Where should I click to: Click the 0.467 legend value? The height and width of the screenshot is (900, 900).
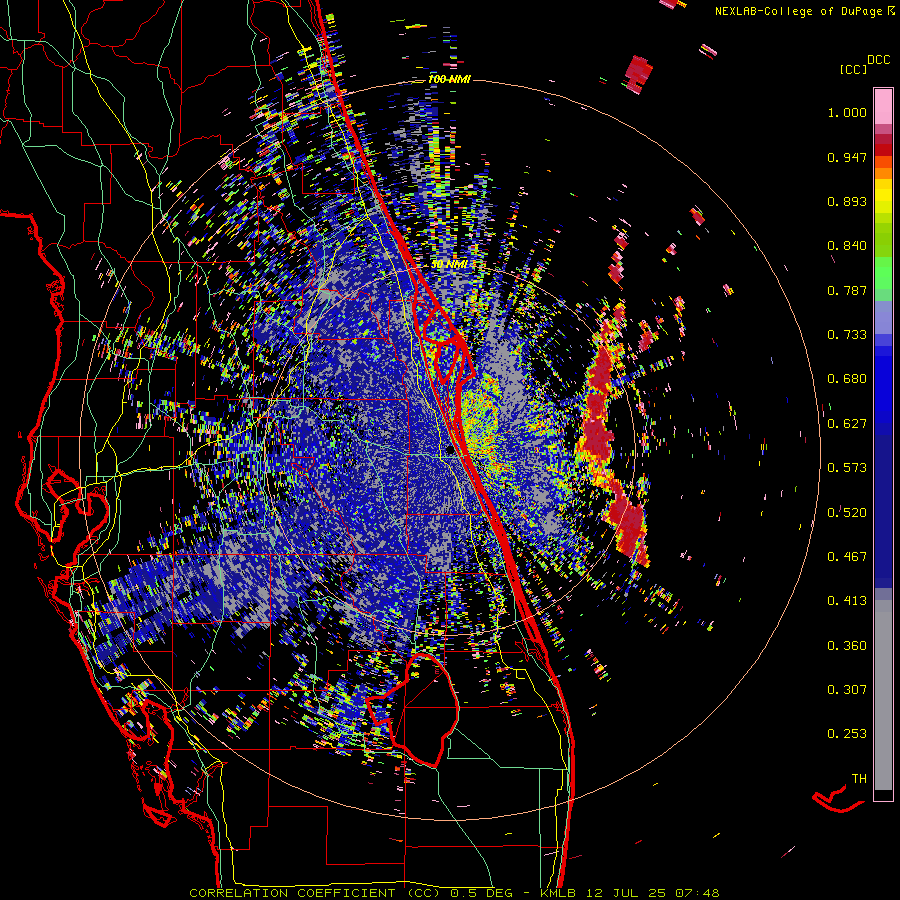click(x=847, y=556)
